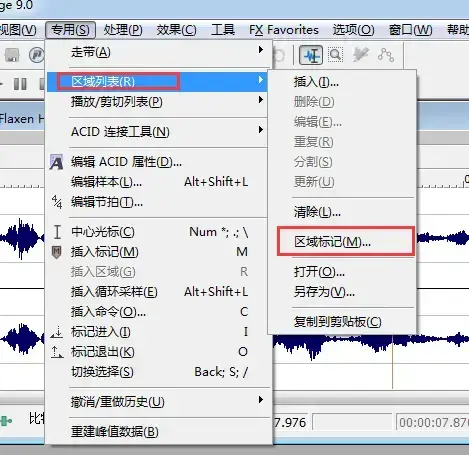Click the mark-out arrow icon
This screenshot has width=469, height=455.
(x=57, y=352)
